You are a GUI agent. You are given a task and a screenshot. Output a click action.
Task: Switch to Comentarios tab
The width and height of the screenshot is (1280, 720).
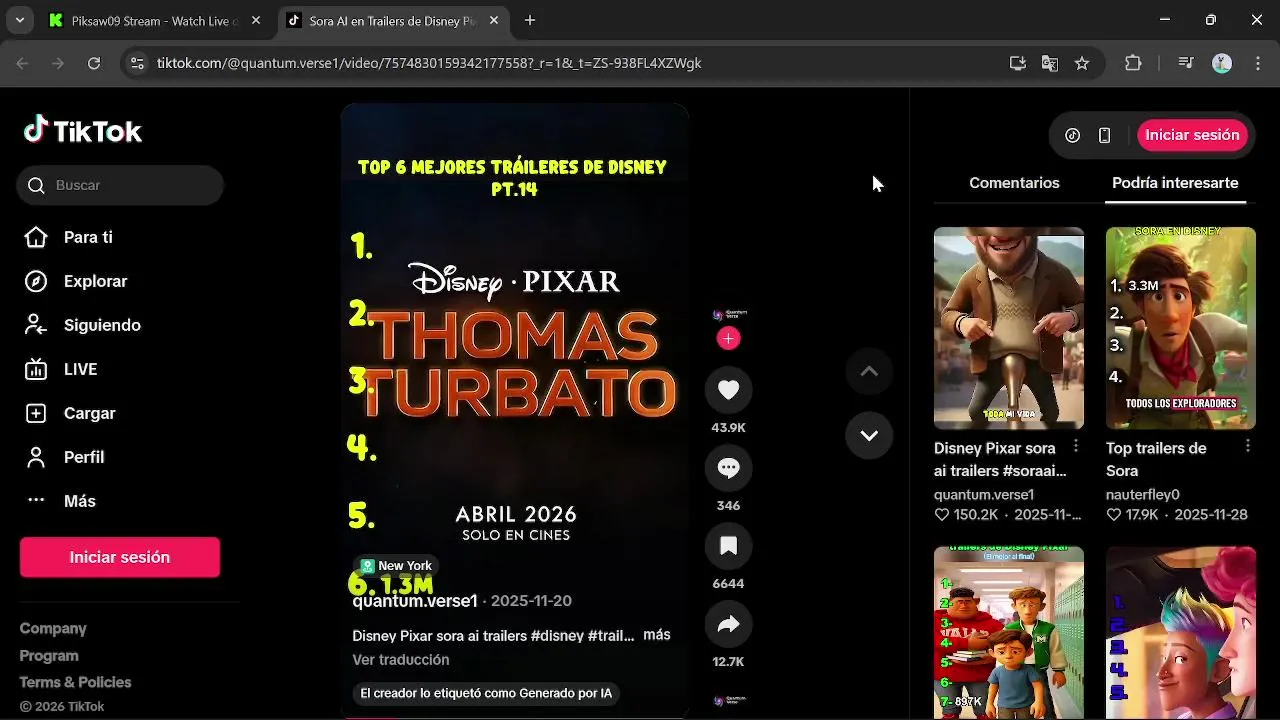coord(1014,183)
